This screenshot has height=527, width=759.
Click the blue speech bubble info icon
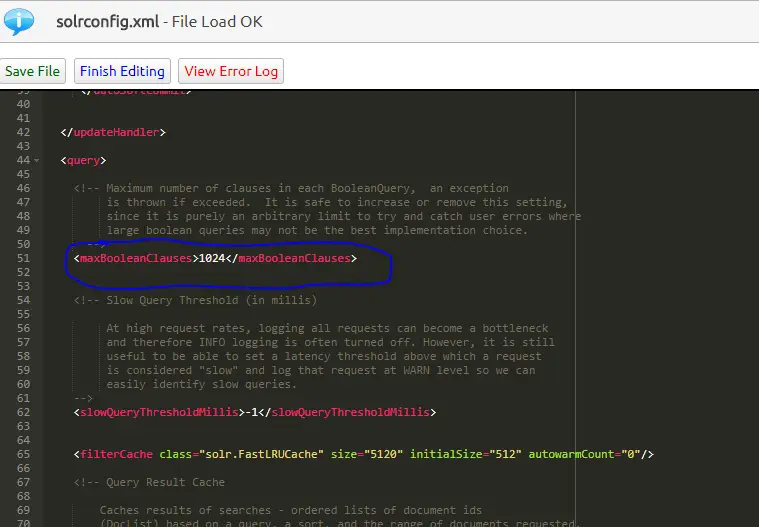click(20, 20)
